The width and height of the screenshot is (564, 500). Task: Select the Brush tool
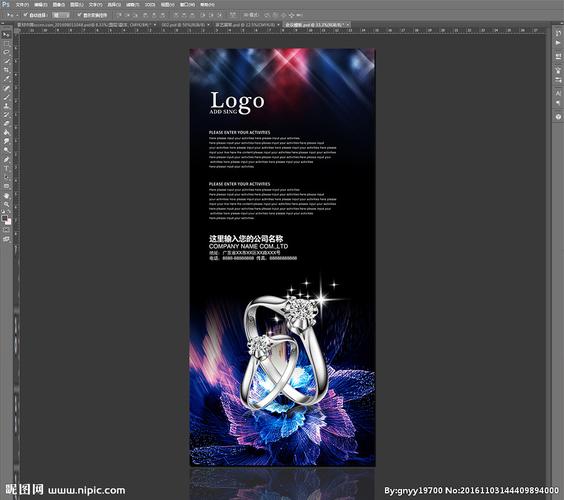tap(6, 97)
